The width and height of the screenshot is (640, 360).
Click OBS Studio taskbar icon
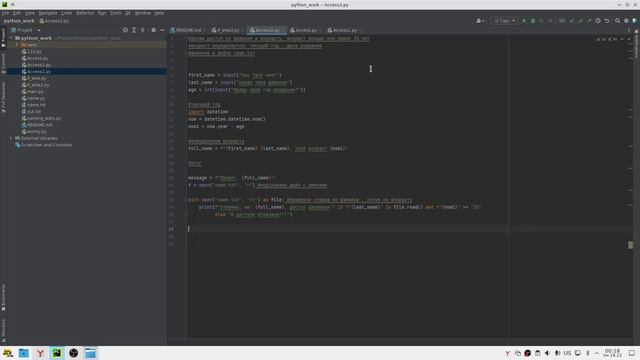(x=73, y=353)
